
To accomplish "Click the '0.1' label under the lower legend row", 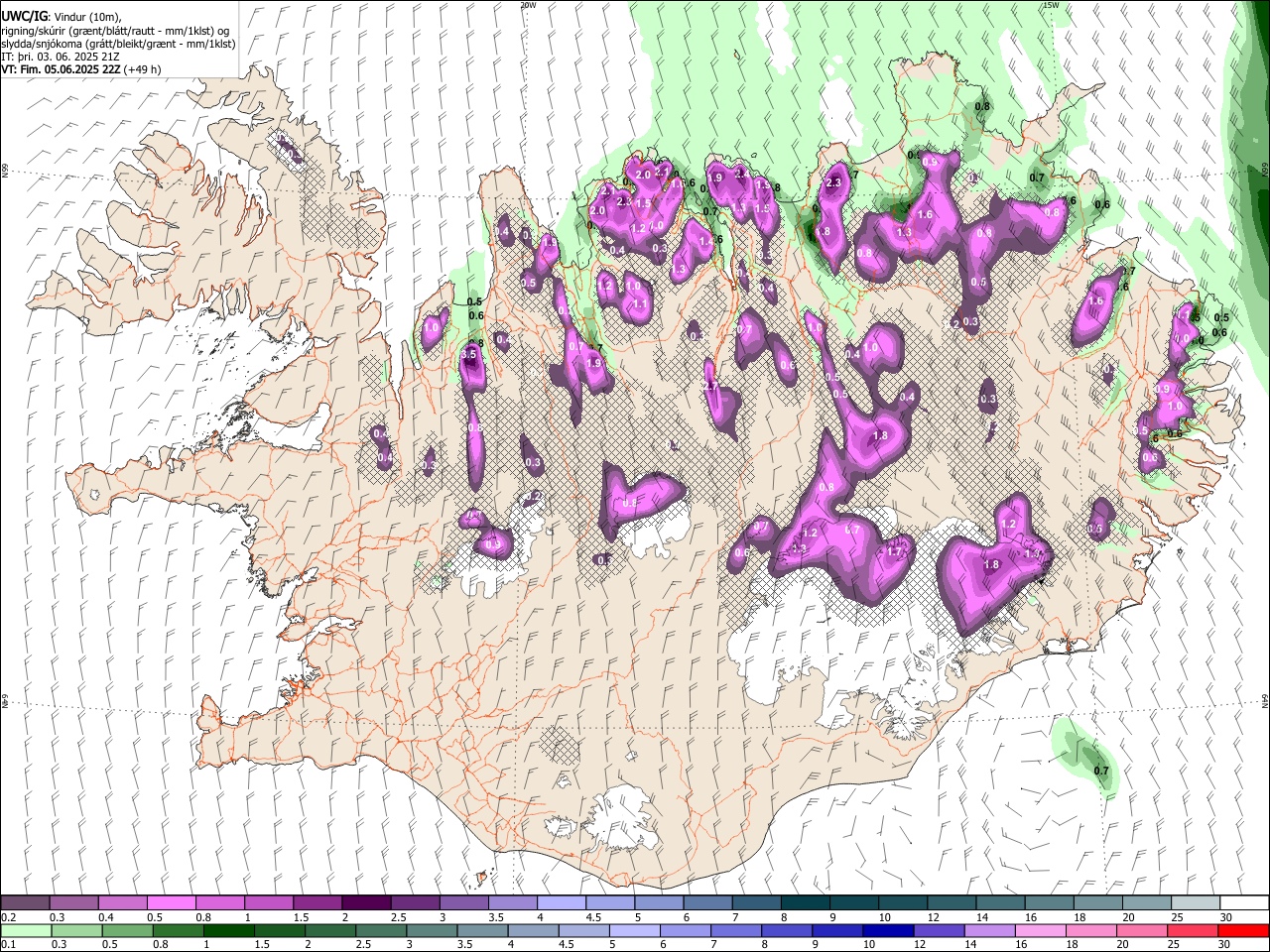I will [9, 944].
